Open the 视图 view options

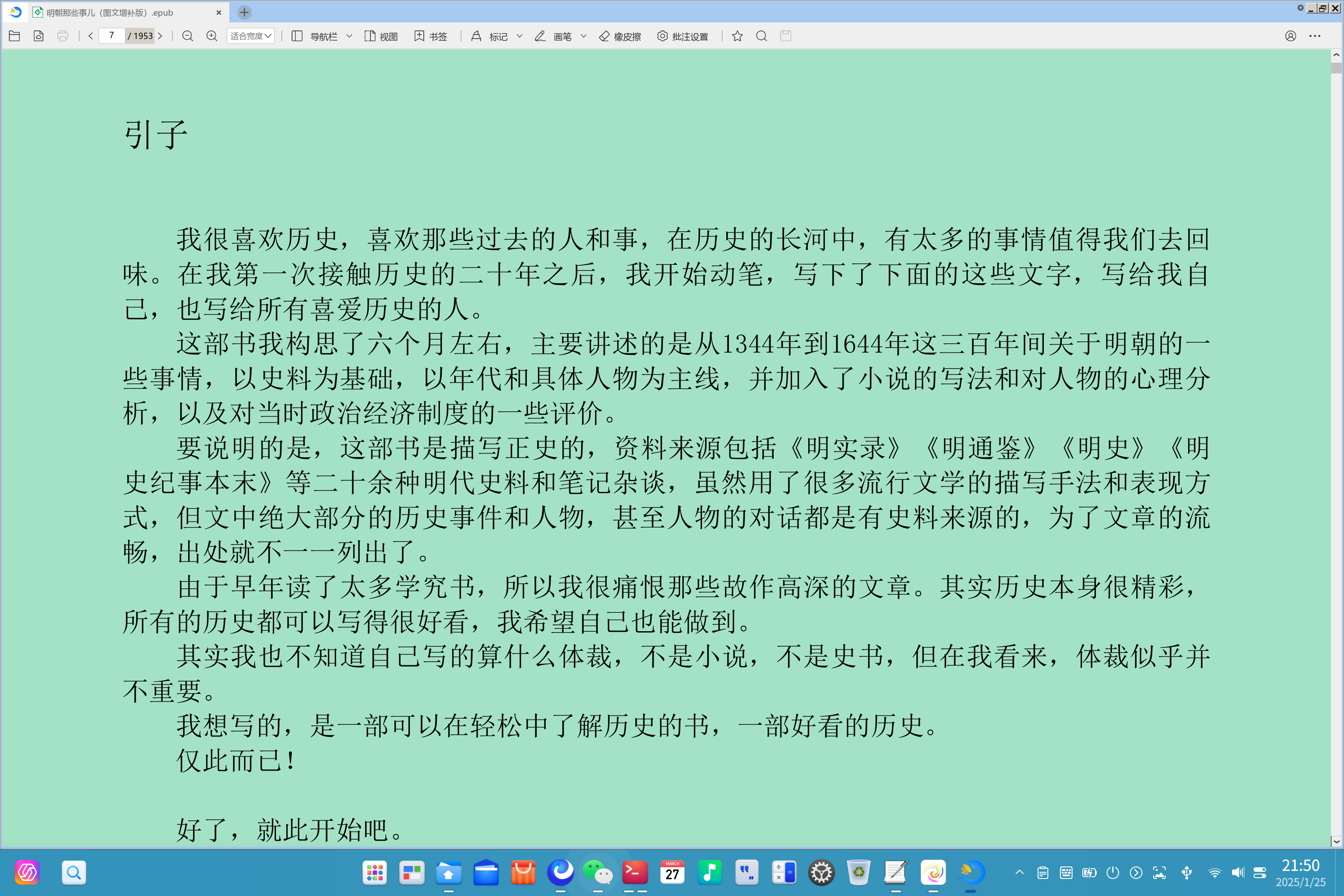pyautogui.click(x=381, y=36)
